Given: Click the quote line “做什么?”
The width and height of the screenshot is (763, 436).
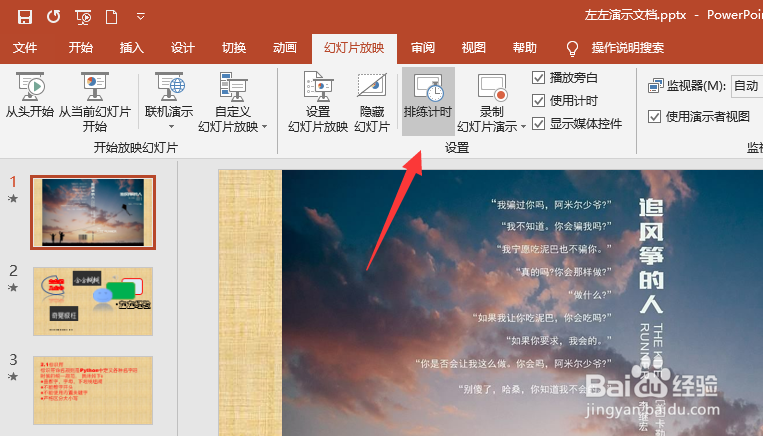Looking at the screenshot, I should [590, 295].
